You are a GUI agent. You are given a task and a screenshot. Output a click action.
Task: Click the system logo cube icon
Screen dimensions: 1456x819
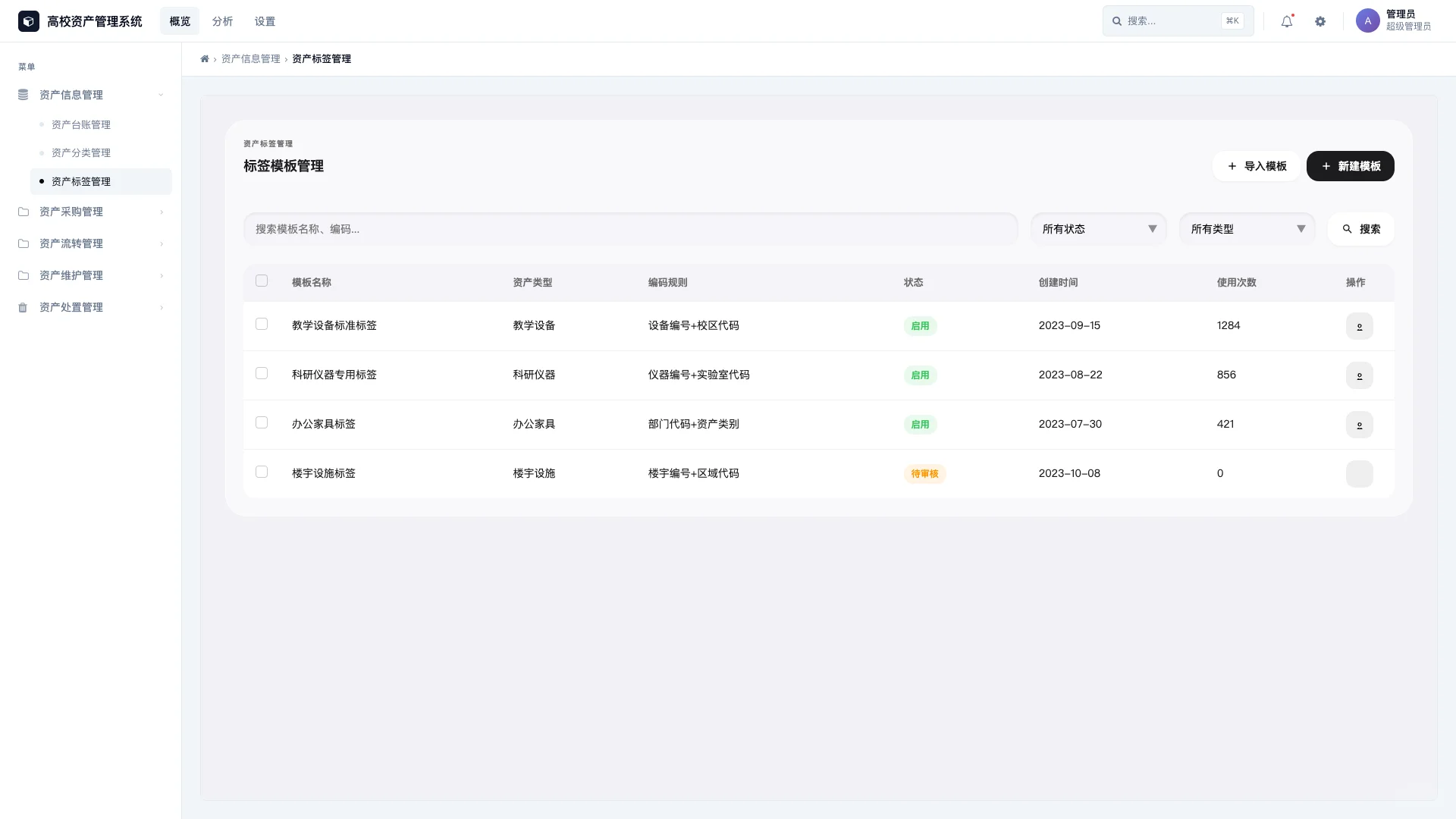pos(29,21)
